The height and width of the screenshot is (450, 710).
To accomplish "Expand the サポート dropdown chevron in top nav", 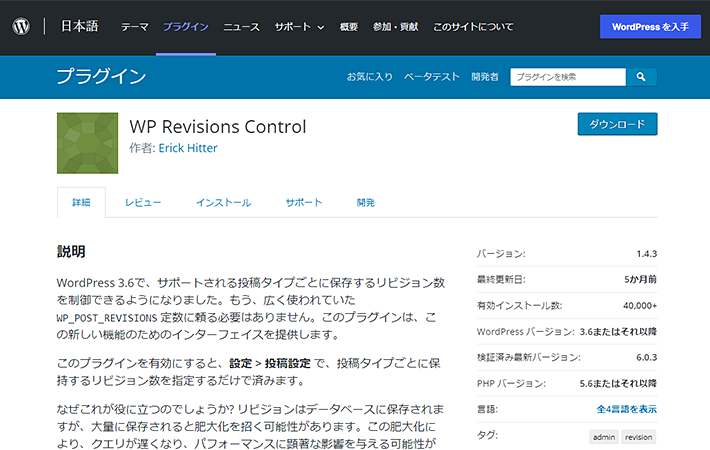I will pyautogui.click(x=321, y=27).
